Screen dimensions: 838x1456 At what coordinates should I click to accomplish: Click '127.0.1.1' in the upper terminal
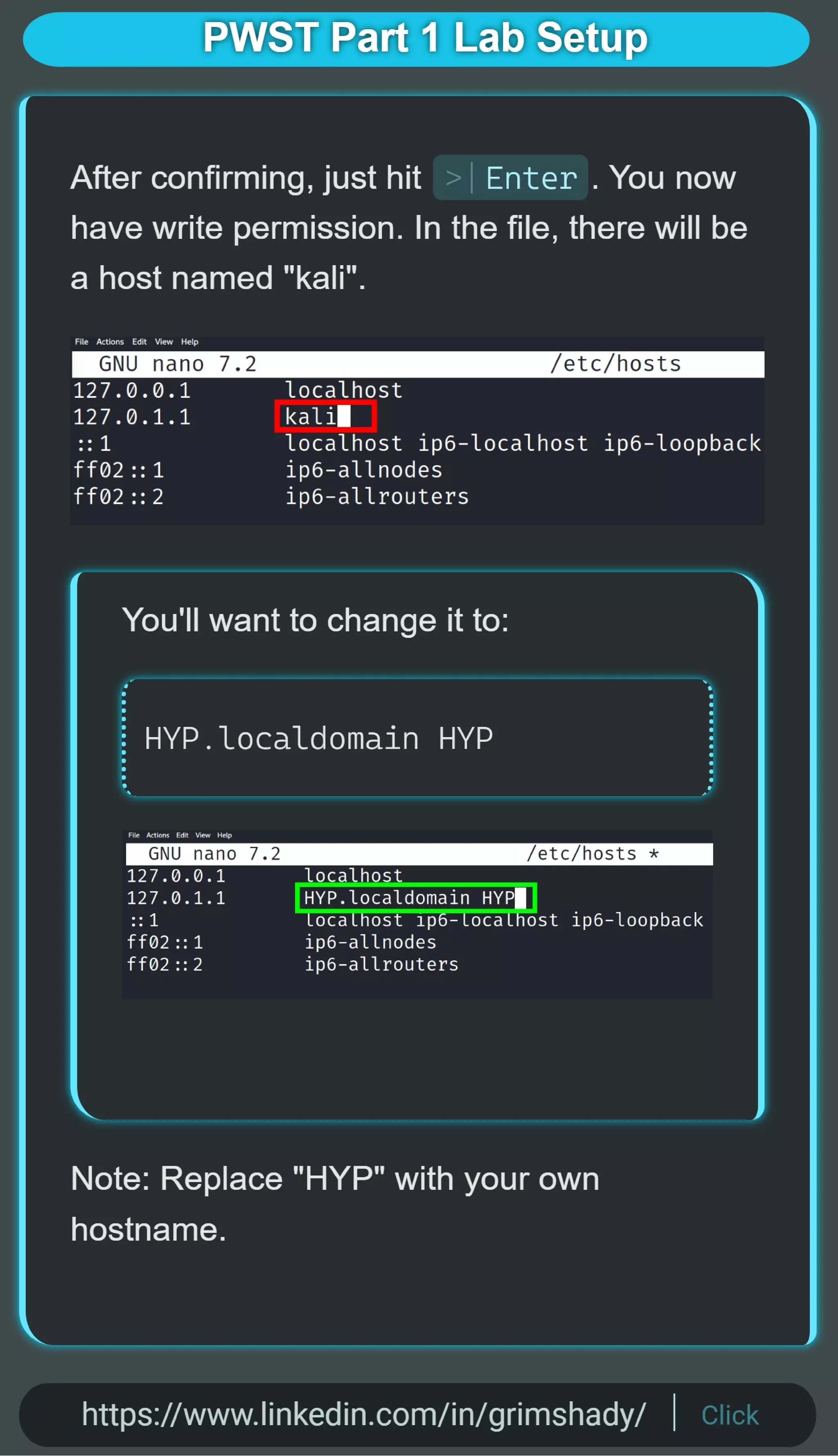(132, 417)
